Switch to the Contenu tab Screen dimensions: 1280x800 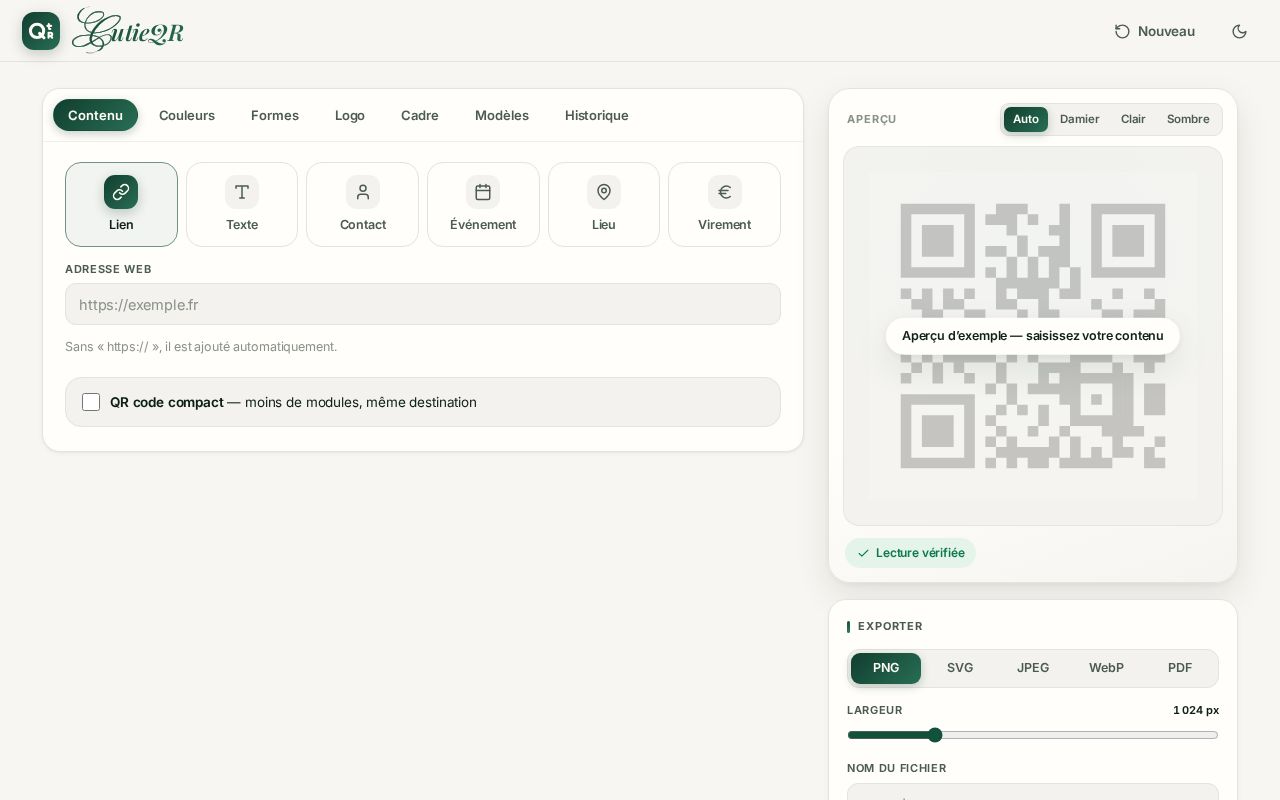[x=95, y=115]
